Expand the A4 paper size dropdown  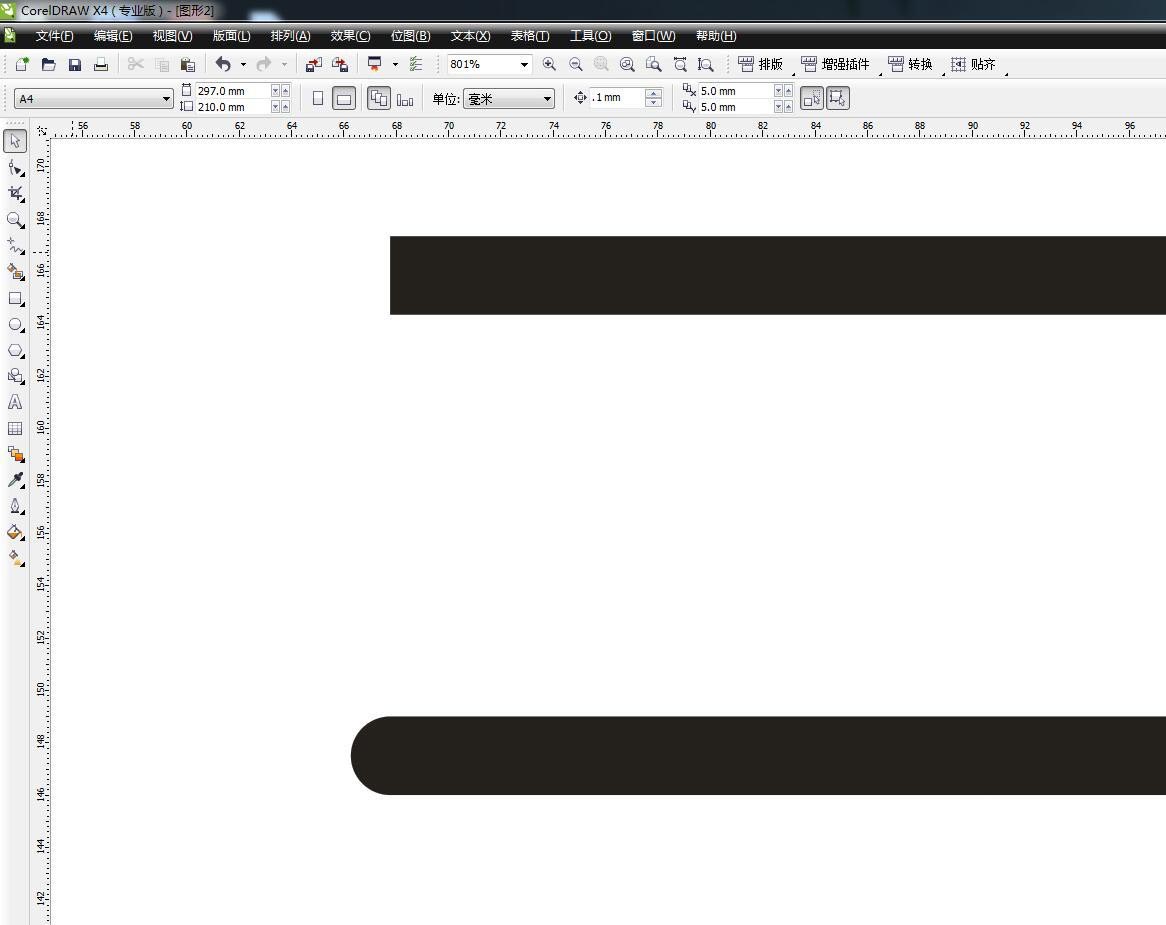(166, 99)
